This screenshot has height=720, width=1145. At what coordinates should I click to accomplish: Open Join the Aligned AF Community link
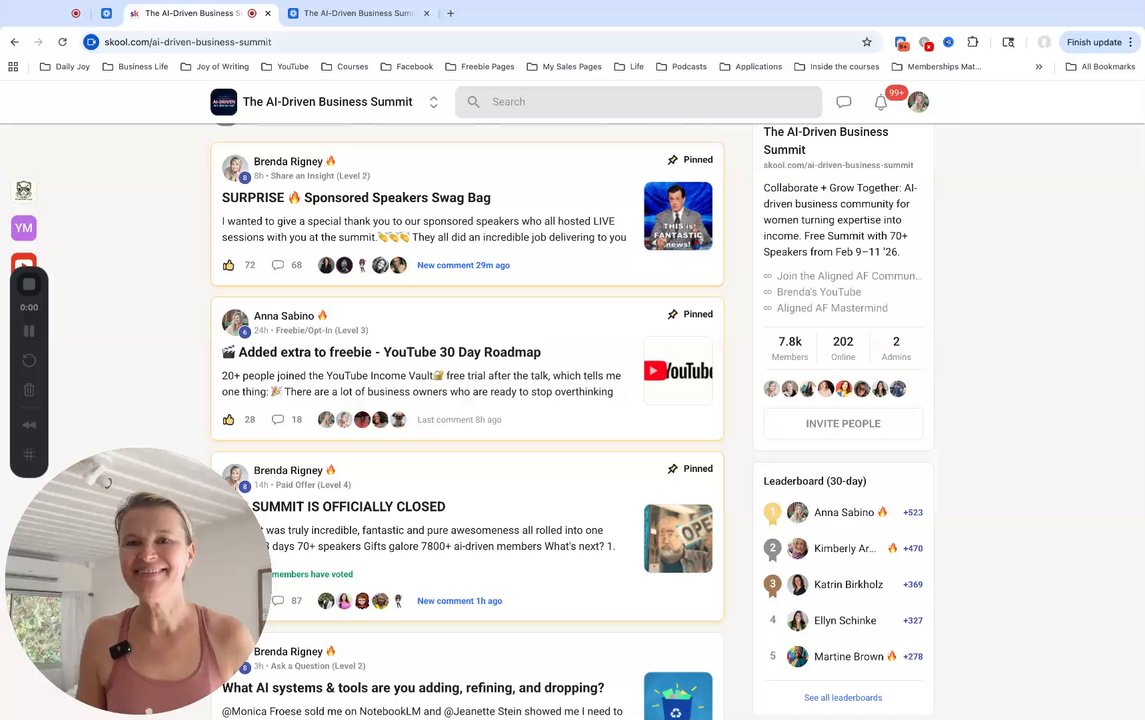(849, 276)
